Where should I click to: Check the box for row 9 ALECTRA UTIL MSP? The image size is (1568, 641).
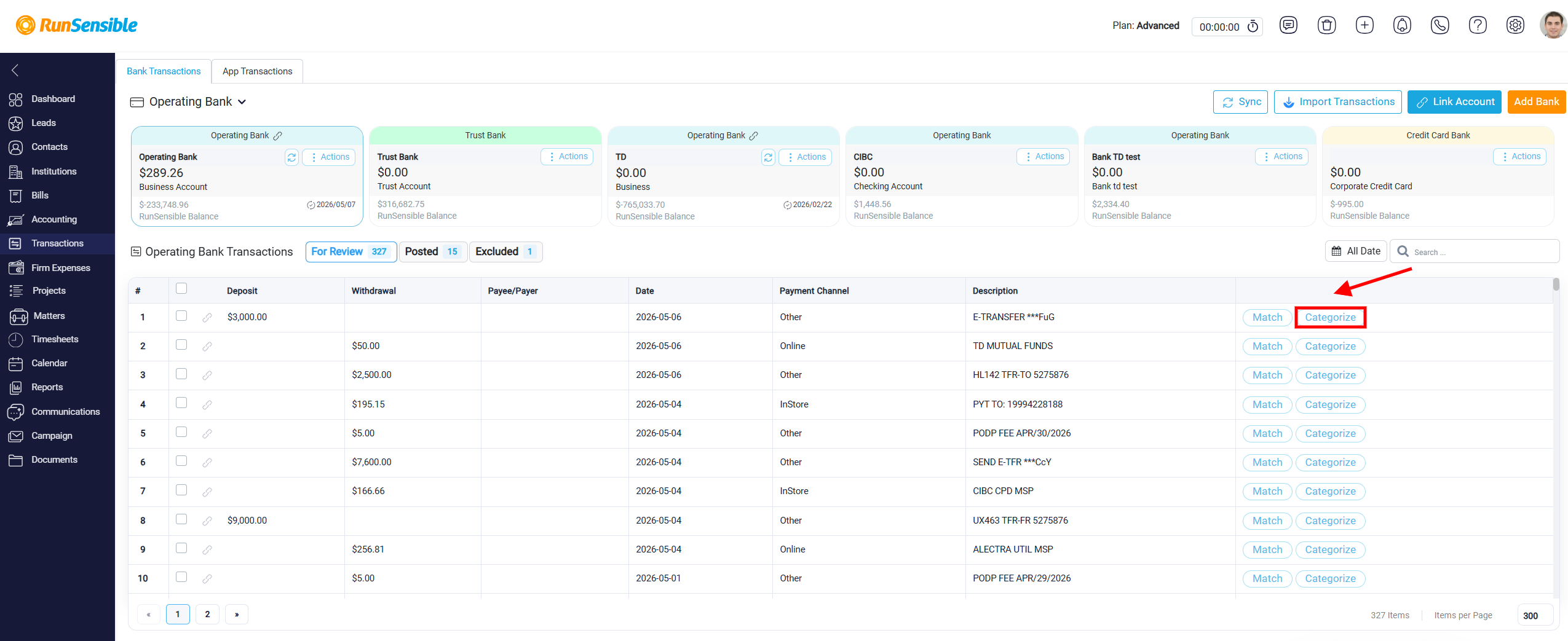[181, 548]
